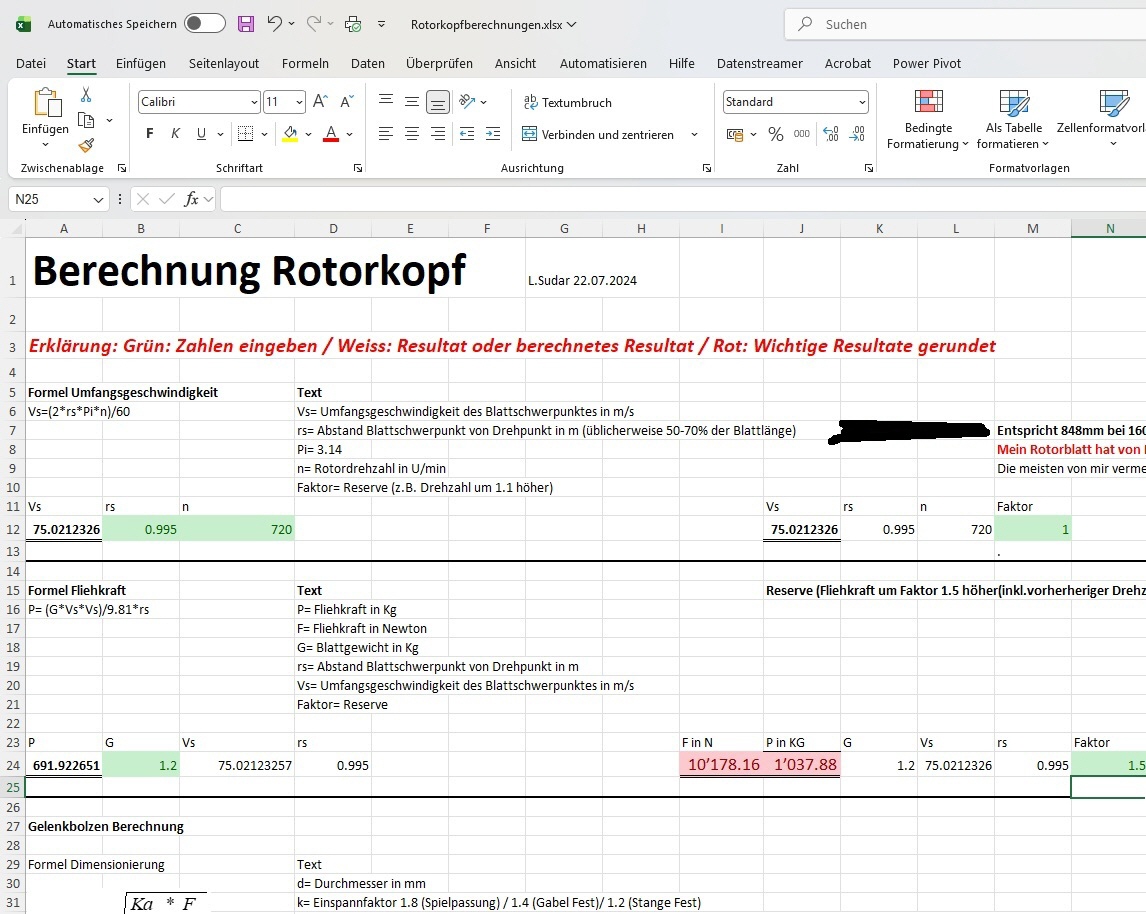
Task: Open Als Tabelle formatieren menu
Action: [x=1013, y=120]
